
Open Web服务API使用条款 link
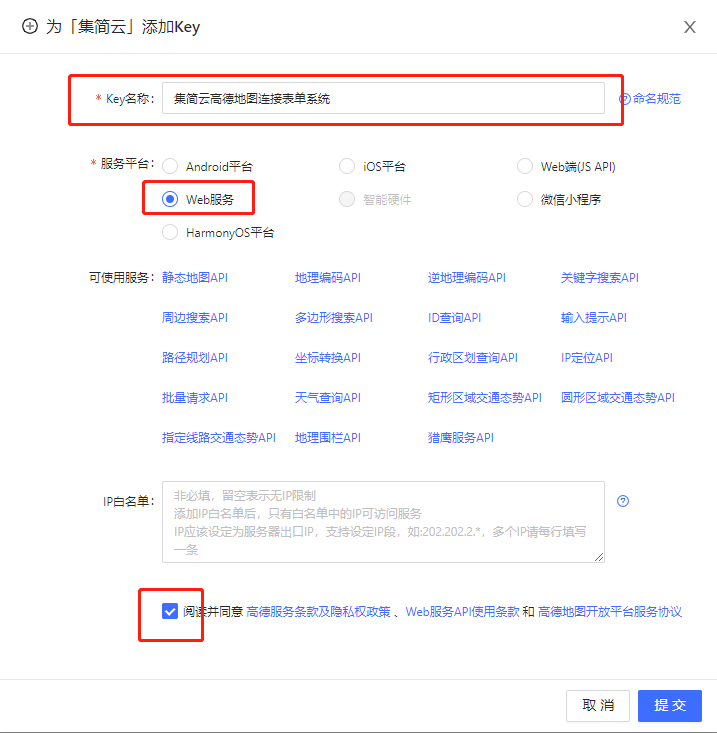(462, 611)
